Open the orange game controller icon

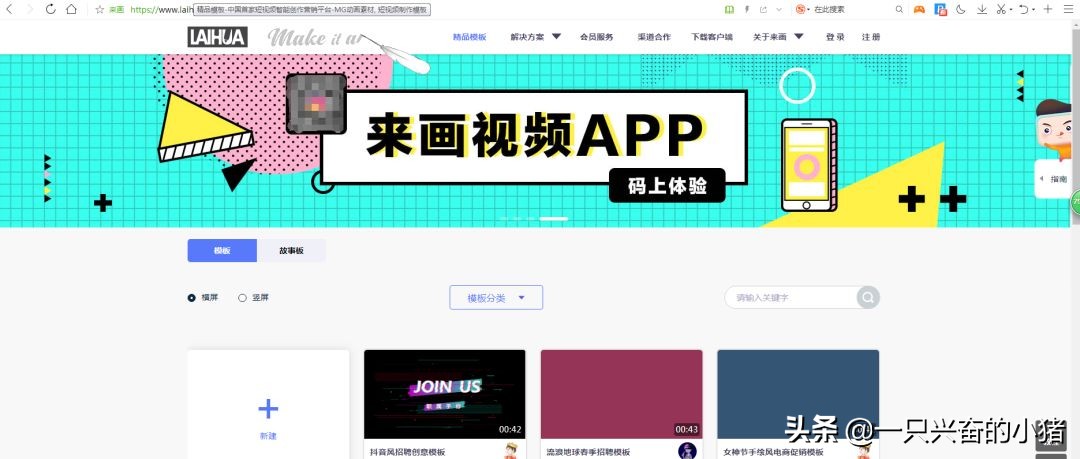click(919, 9)
